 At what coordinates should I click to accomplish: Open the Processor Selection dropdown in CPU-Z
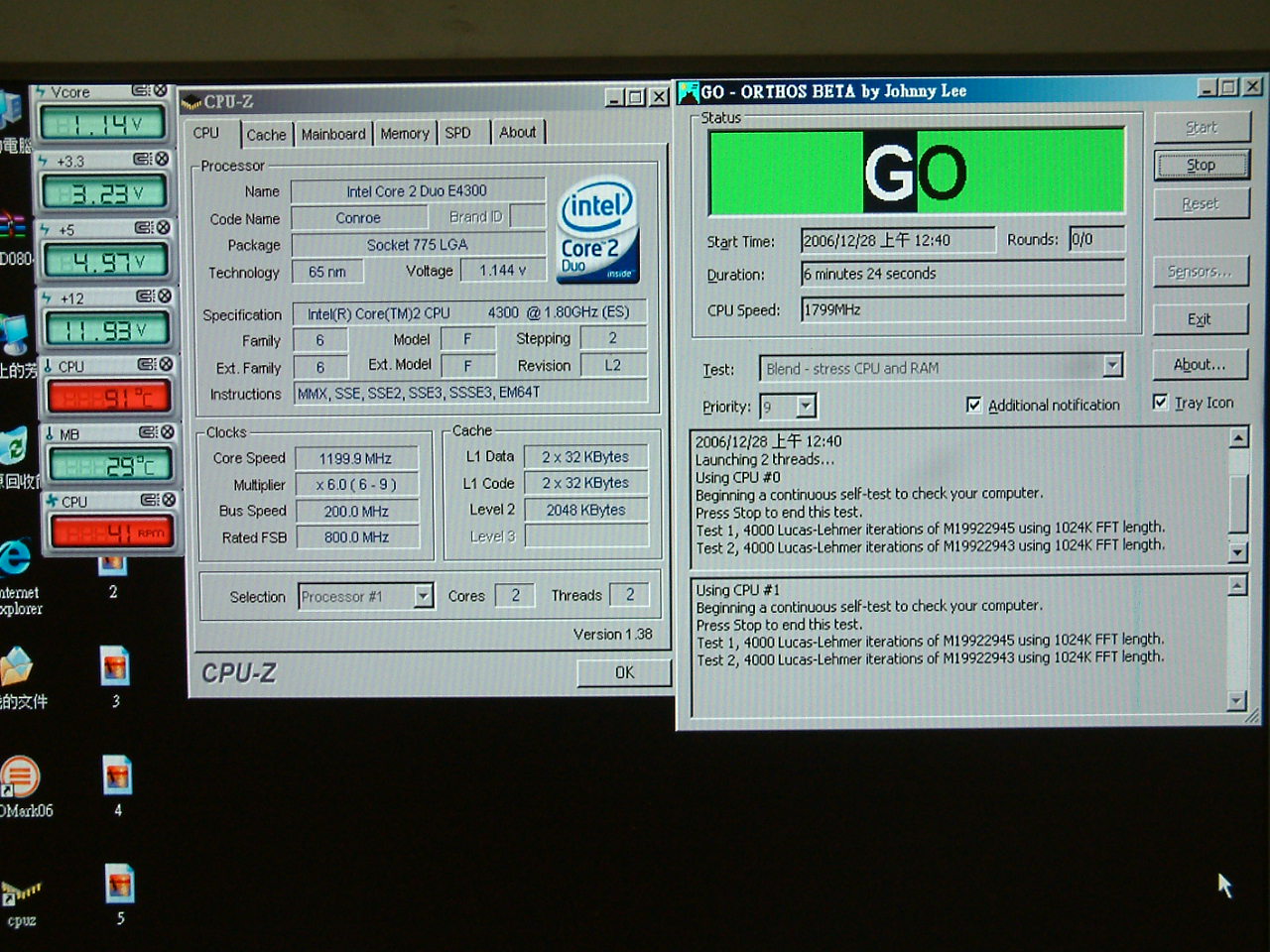(424, 595)
